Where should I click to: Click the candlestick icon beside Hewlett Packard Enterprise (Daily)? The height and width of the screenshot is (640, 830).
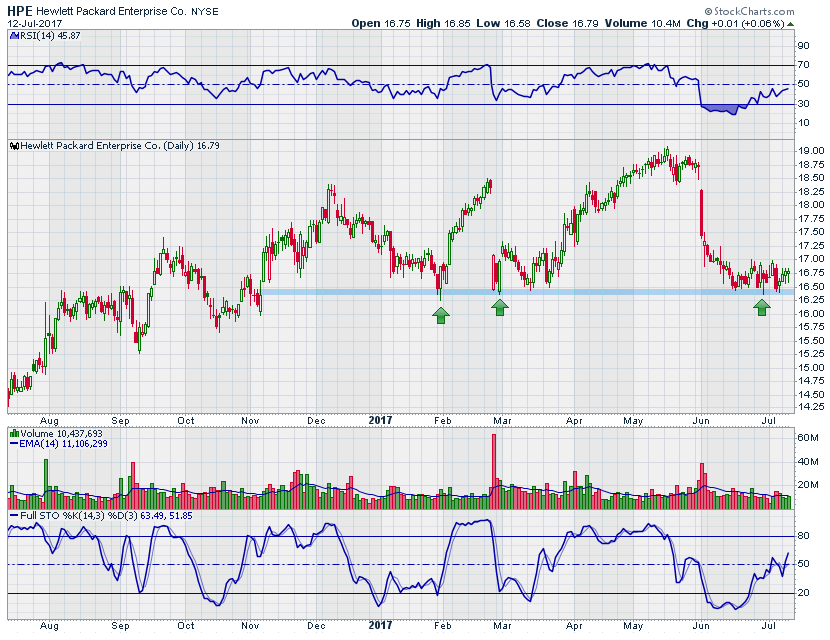coord(15,146)
